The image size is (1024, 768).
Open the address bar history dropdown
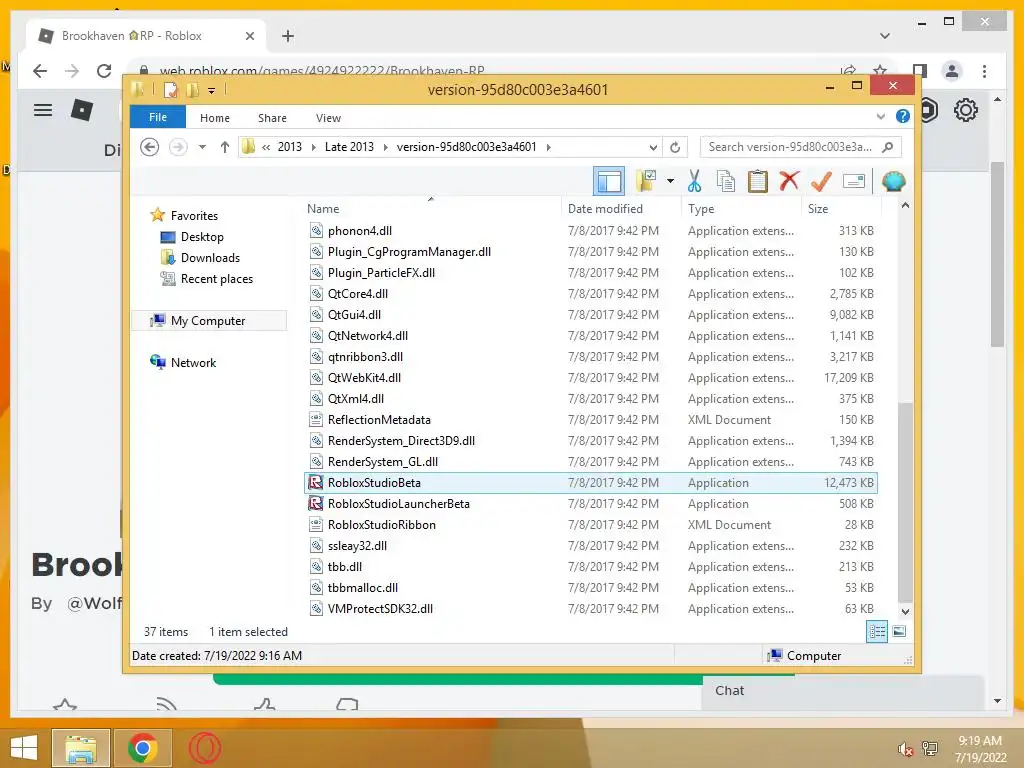click(652, 147)
